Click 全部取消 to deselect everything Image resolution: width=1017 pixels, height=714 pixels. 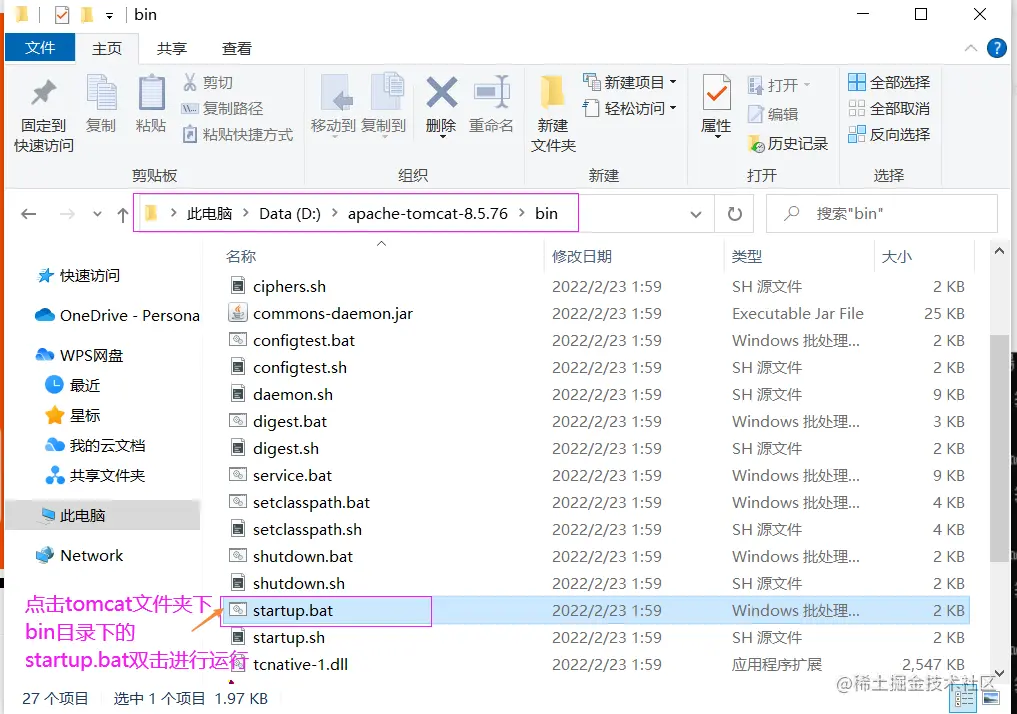[x=888, y=108]
